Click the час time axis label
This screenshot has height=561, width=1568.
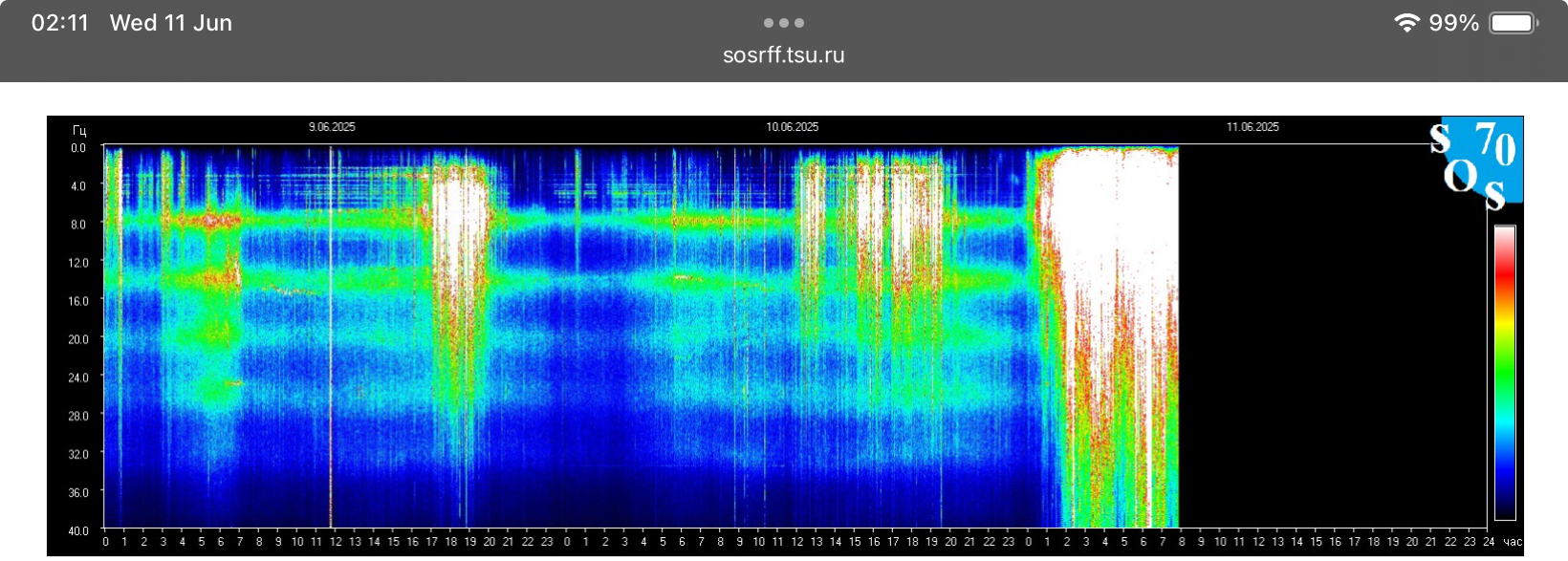[x=1513, y=542]
